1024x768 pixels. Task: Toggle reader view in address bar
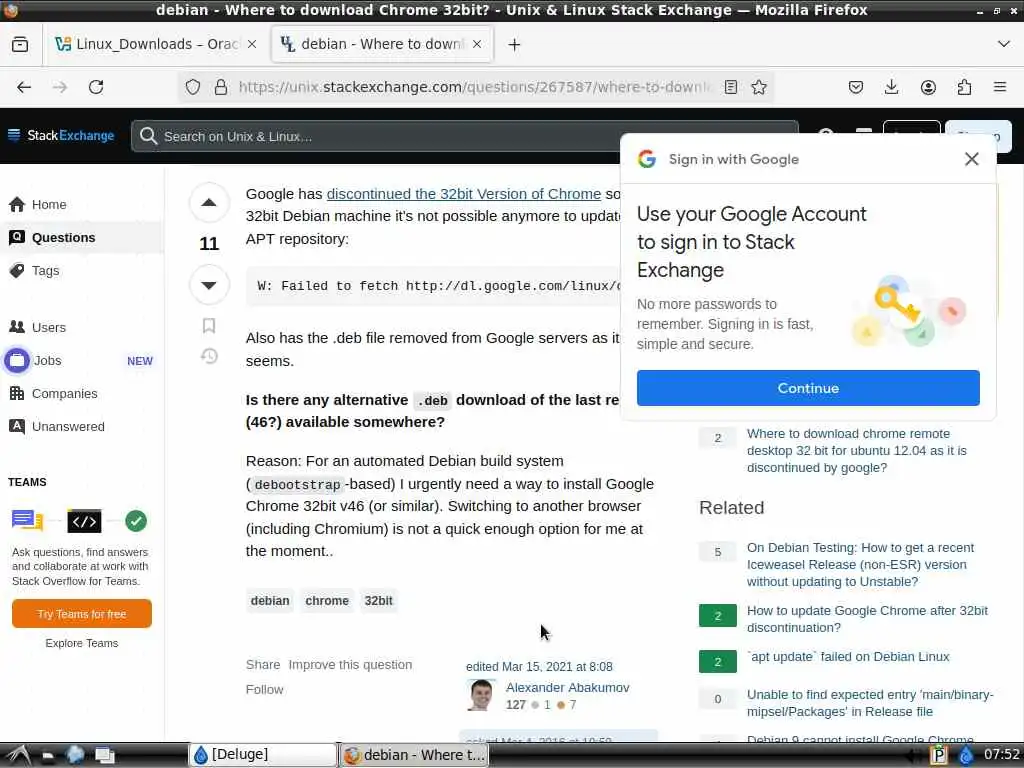[731, 87]
